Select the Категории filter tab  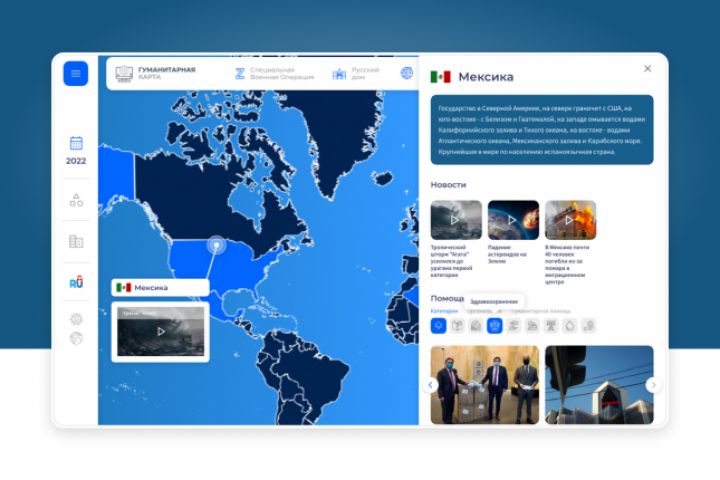click(x=444, y=311)
